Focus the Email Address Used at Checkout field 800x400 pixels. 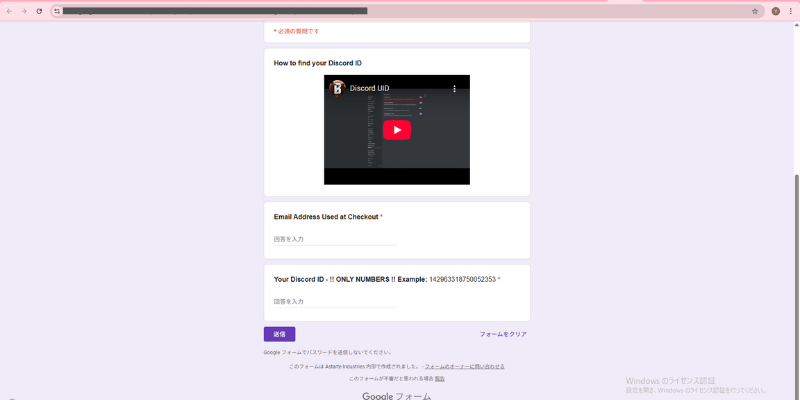tap(335, 239)
